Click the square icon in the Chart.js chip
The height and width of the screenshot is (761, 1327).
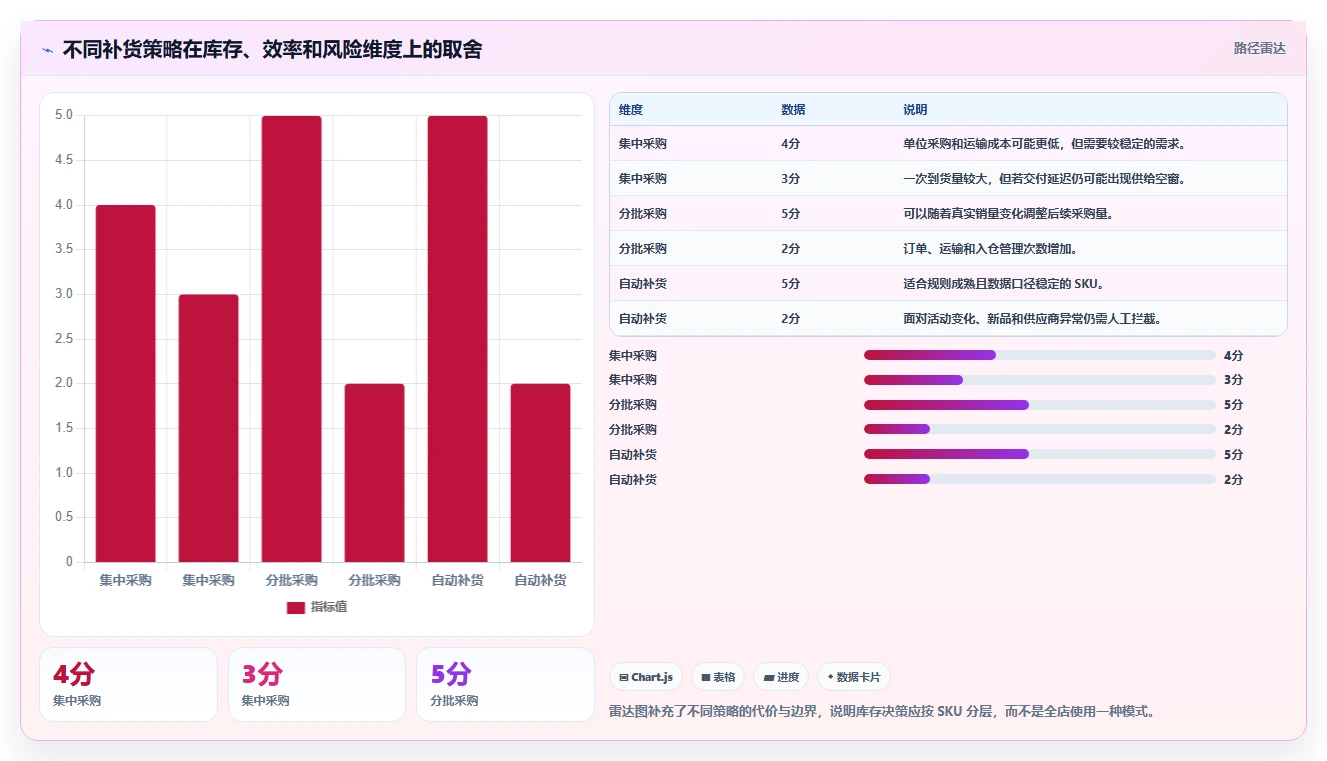pyautogui.click(x=624, y=677)
